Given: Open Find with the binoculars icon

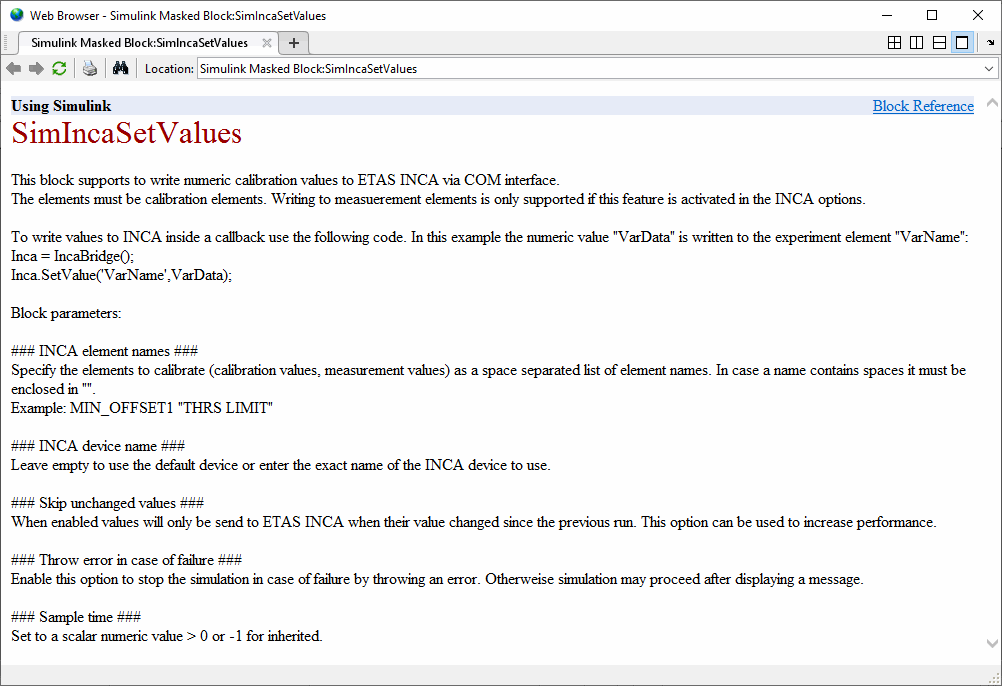Looking at the screenshot, I should pos(121,68).
